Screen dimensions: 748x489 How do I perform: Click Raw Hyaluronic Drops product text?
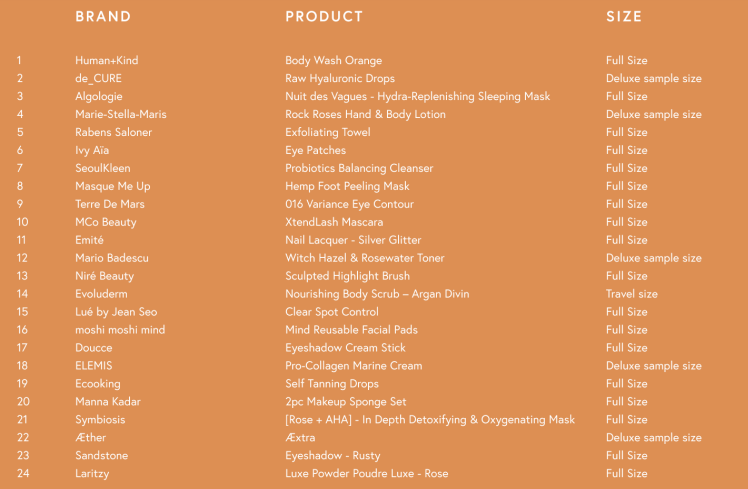[340, 78]
